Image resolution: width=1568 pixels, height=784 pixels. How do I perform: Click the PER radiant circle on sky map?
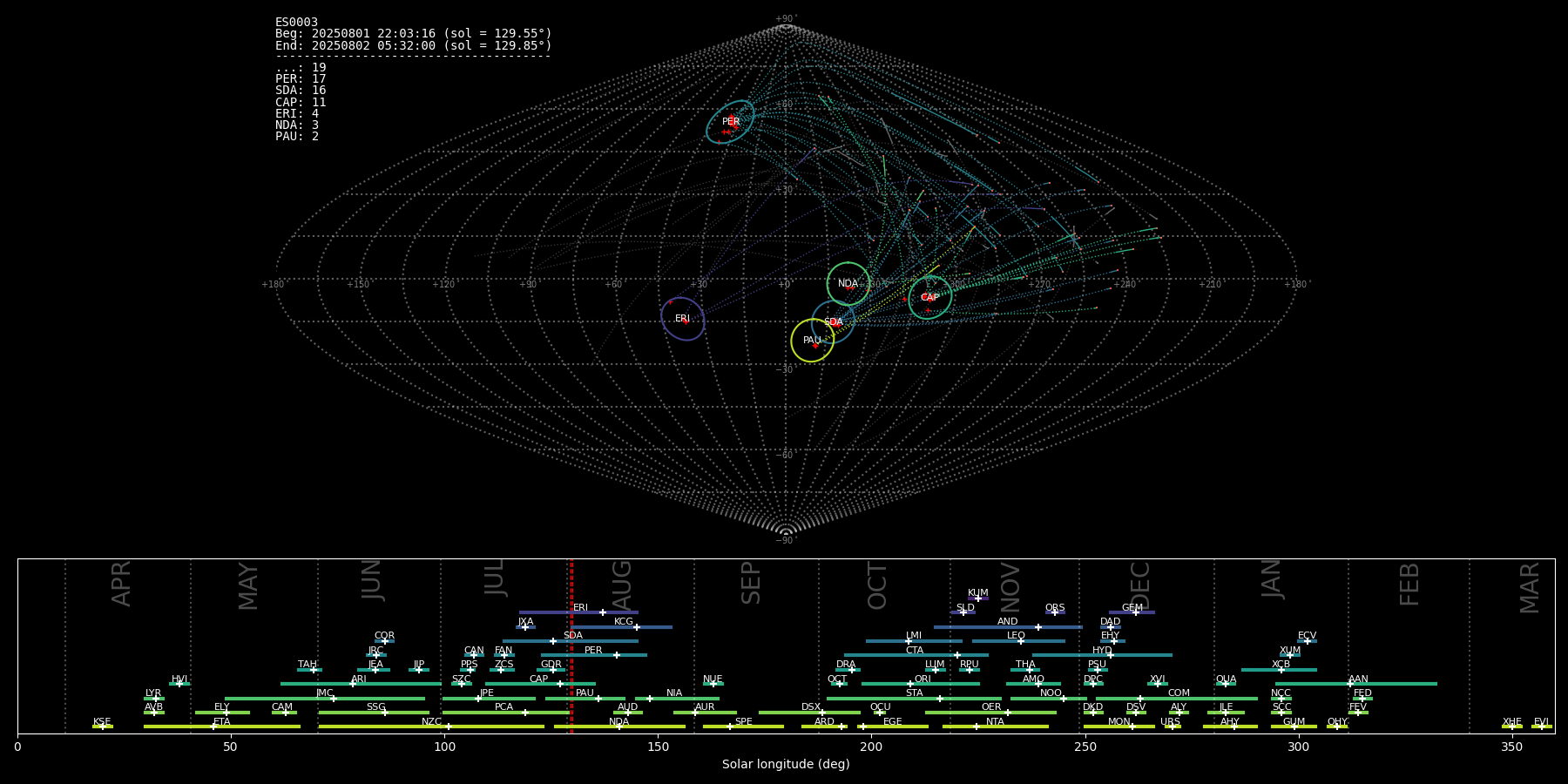pos(730,122)
